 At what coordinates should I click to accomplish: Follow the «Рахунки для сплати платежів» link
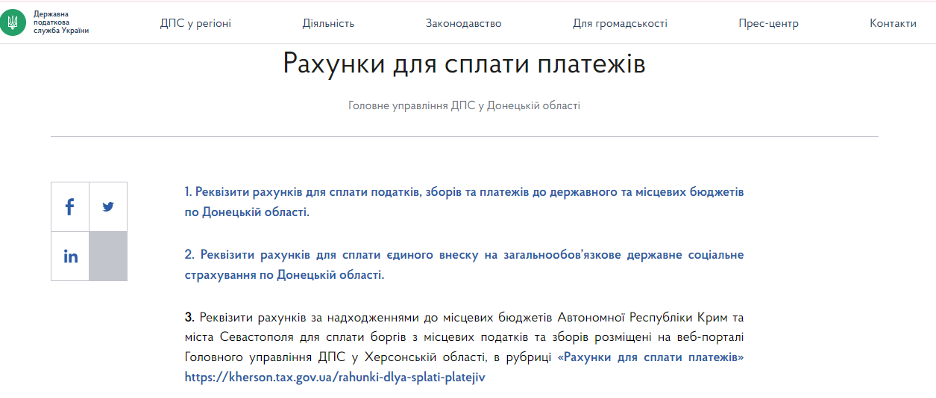tap(650, 357)
